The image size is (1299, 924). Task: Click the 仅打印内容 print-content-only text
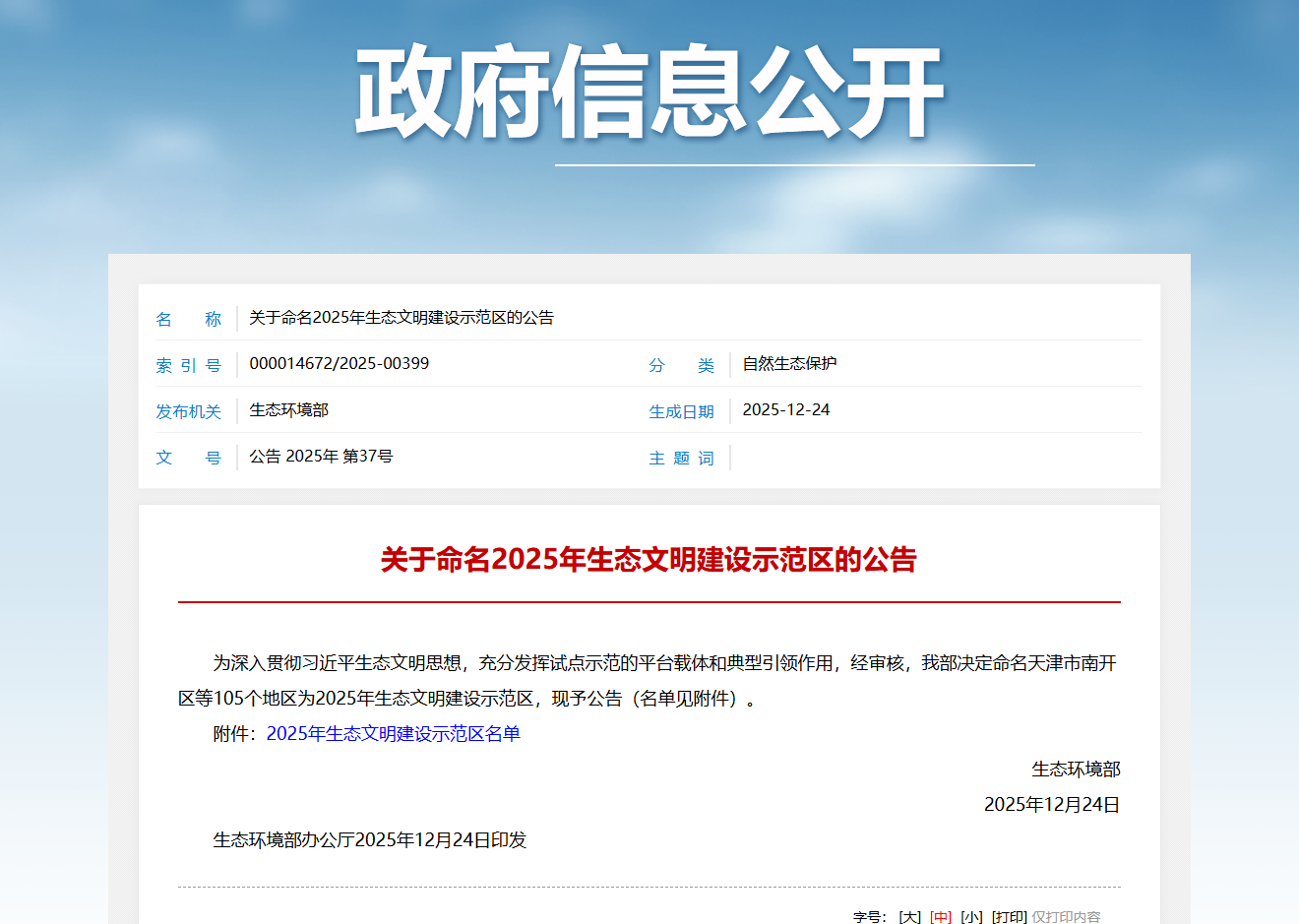(1066, 916)
